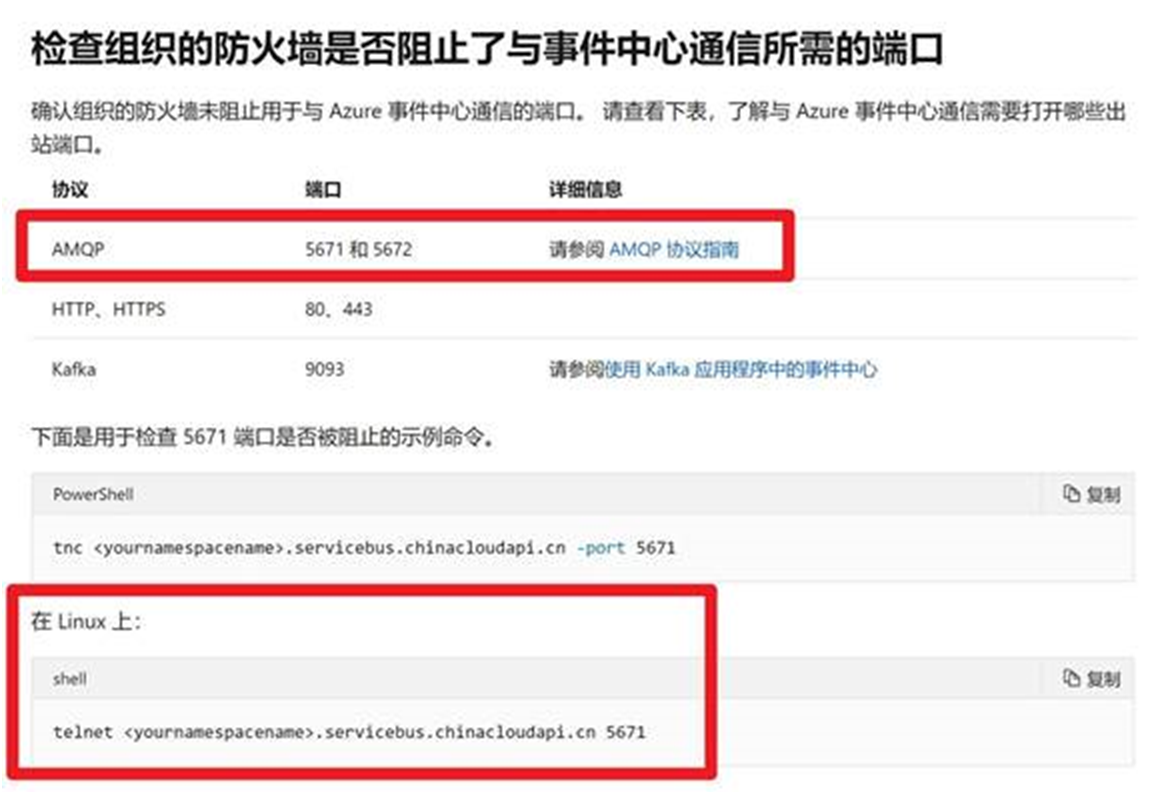The image size is (1153, 794).
Task: Click the 详细信息 column header
Action: pos(585,189)
